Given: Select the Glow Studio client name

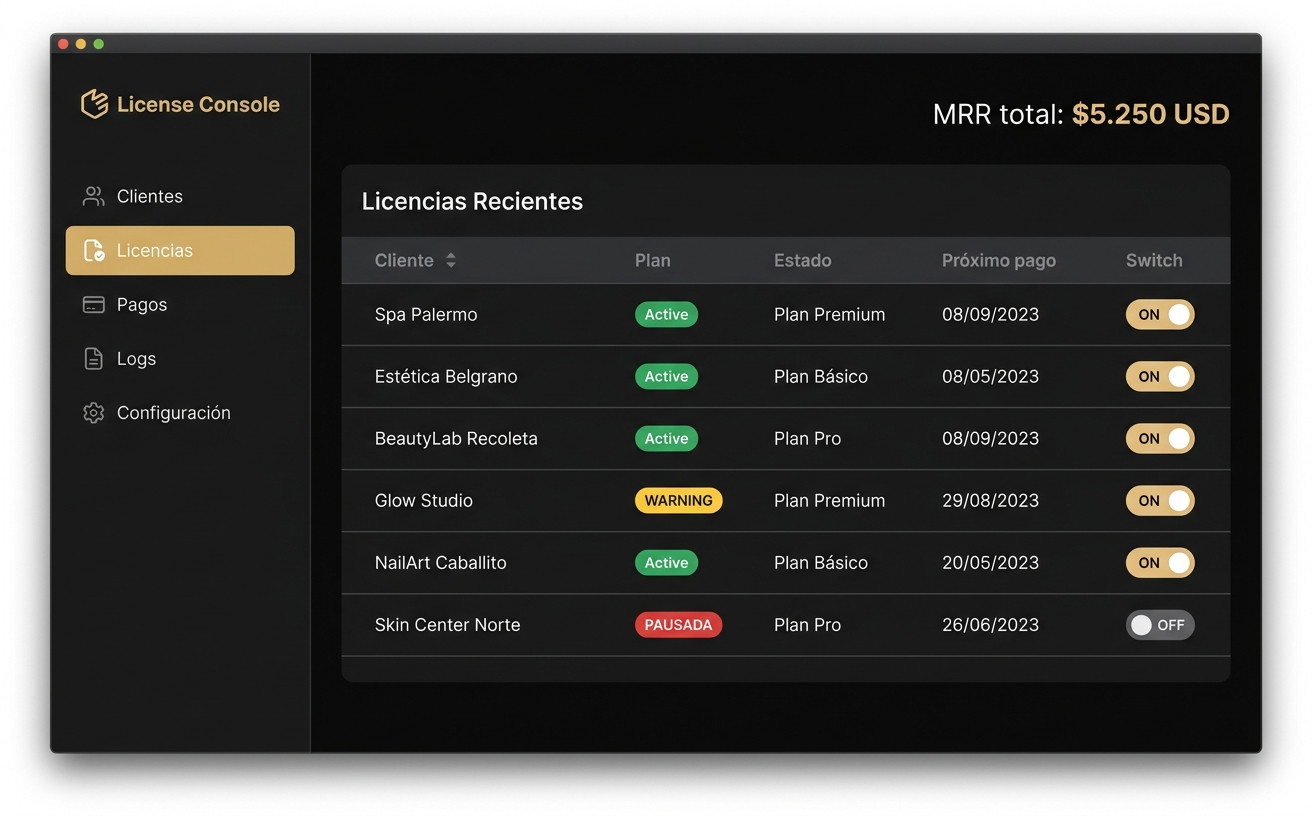Looking at the screenshot, I should [x=424, y=500].
